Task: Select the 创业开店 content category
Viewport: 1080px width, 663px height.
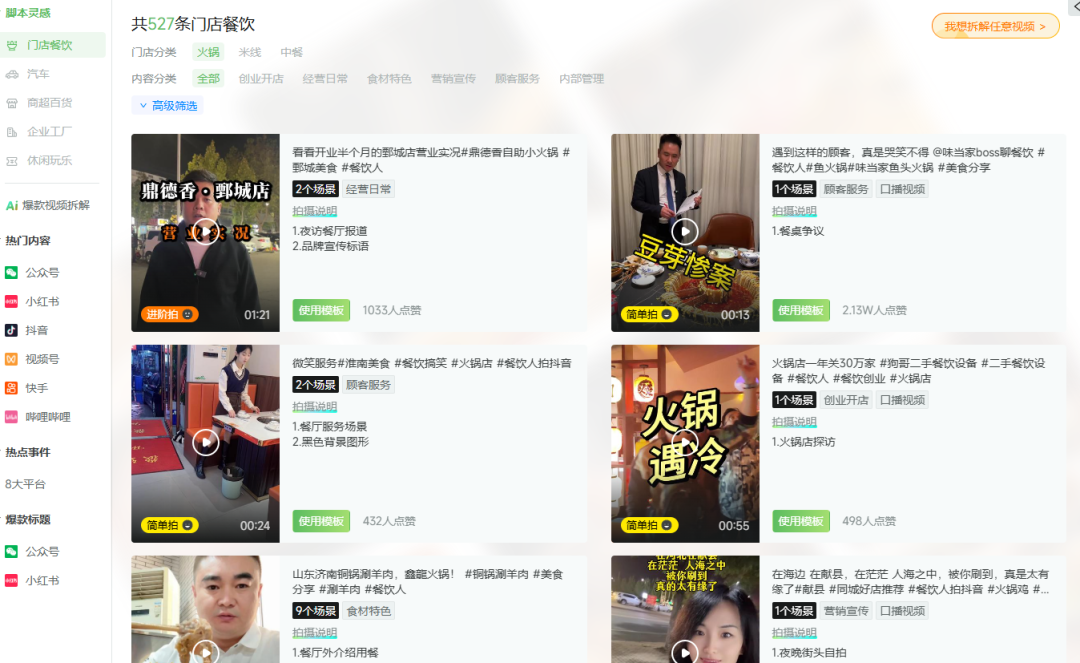Action: [261, 78]
